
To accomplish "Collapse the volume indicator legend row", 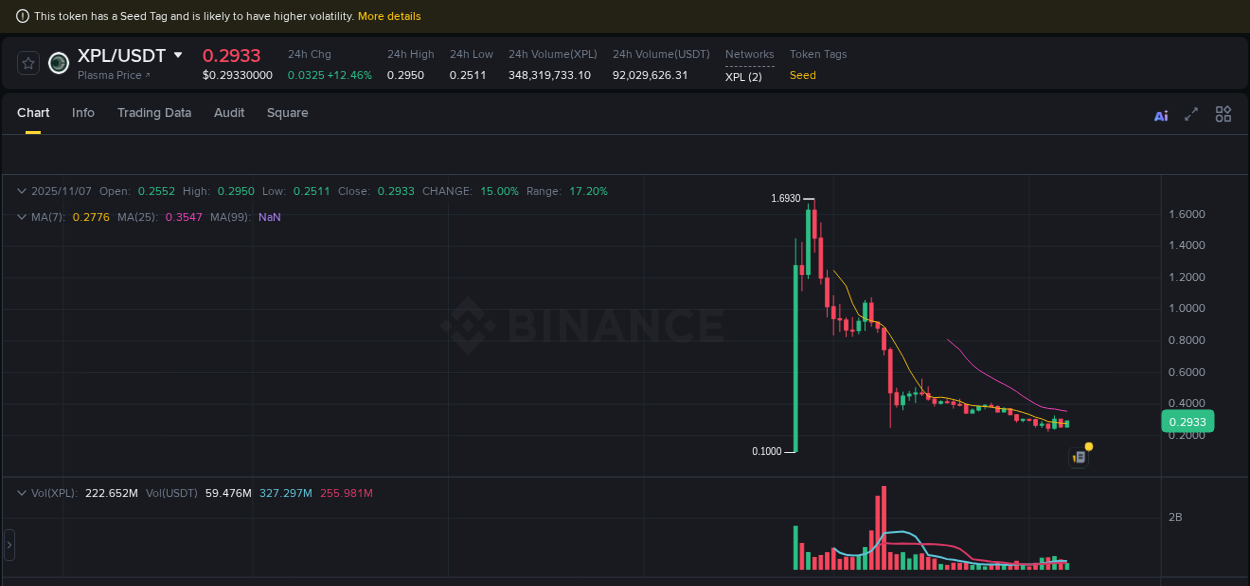I will click(x=21, y=492).
